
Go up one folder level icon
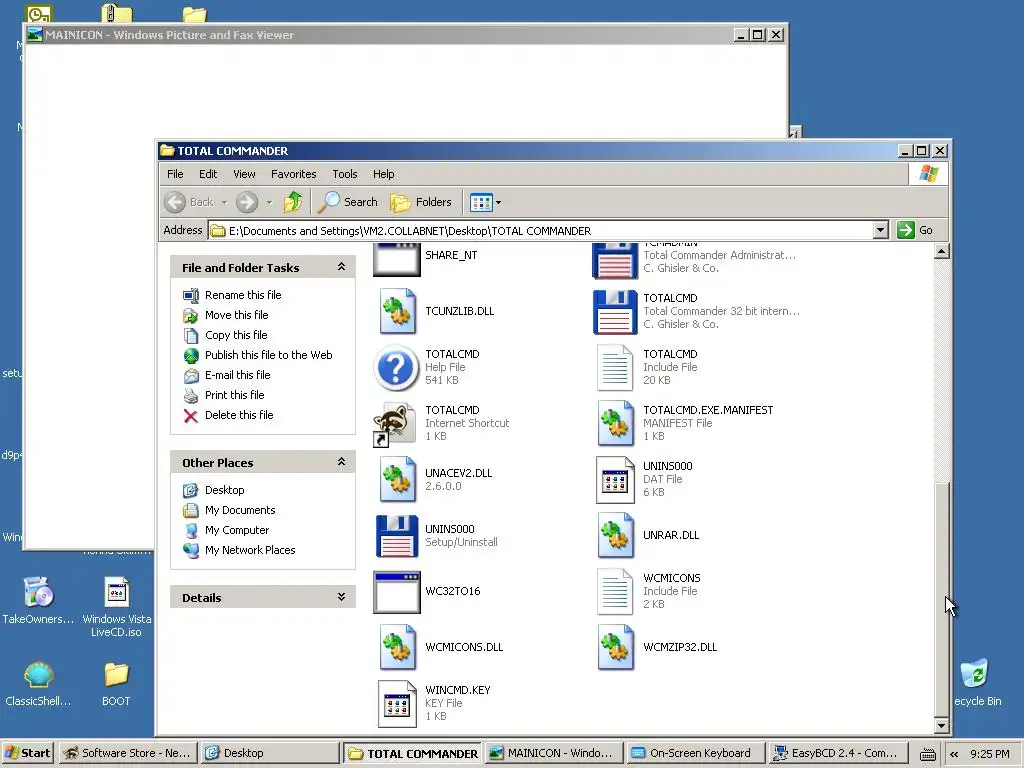tap(293, 202)
